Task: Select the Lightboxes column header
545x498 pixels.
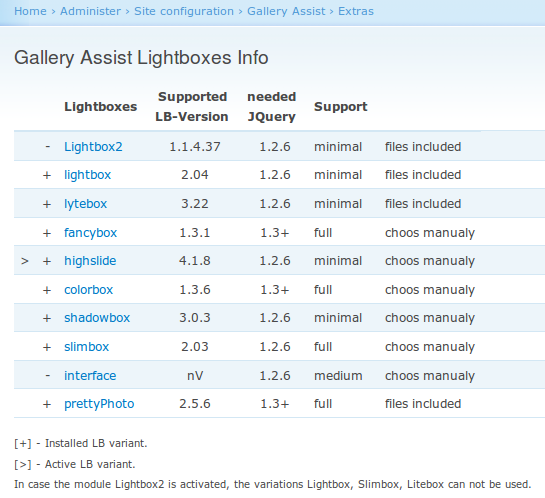Action: click(x=101, y=107)
